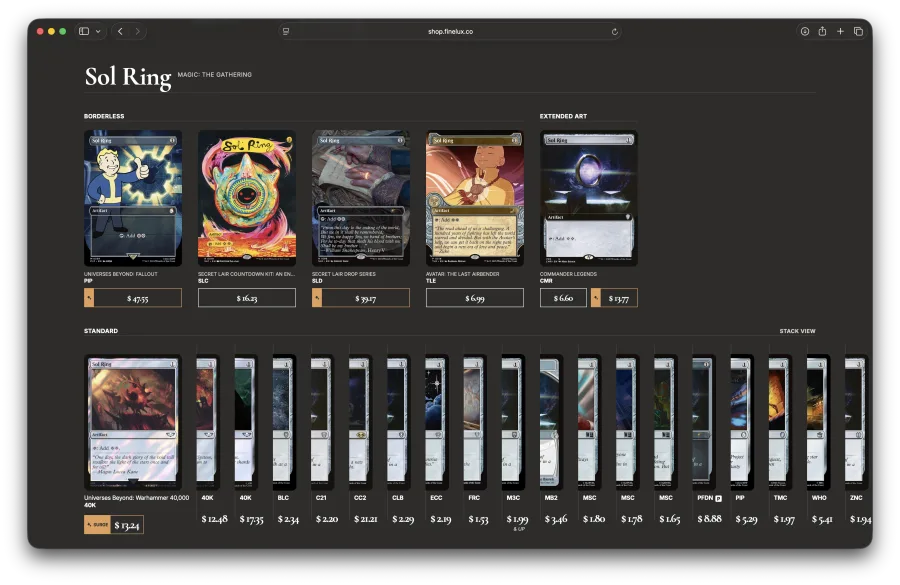
Task: Open the Safari share icon
Action: [x=822, y=31]
